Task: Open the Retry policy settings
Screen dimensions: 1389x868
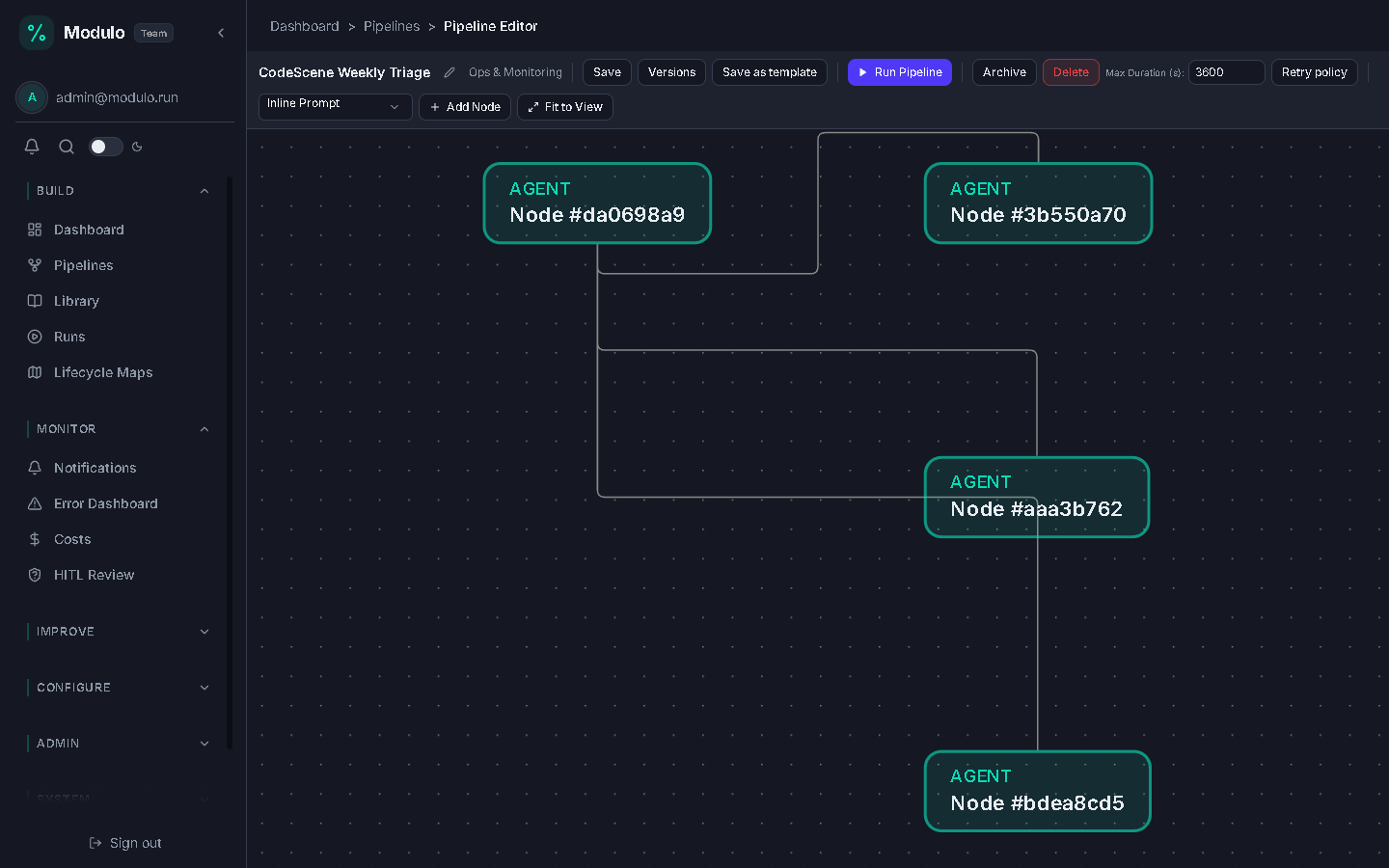Action: click(1314, 72)
